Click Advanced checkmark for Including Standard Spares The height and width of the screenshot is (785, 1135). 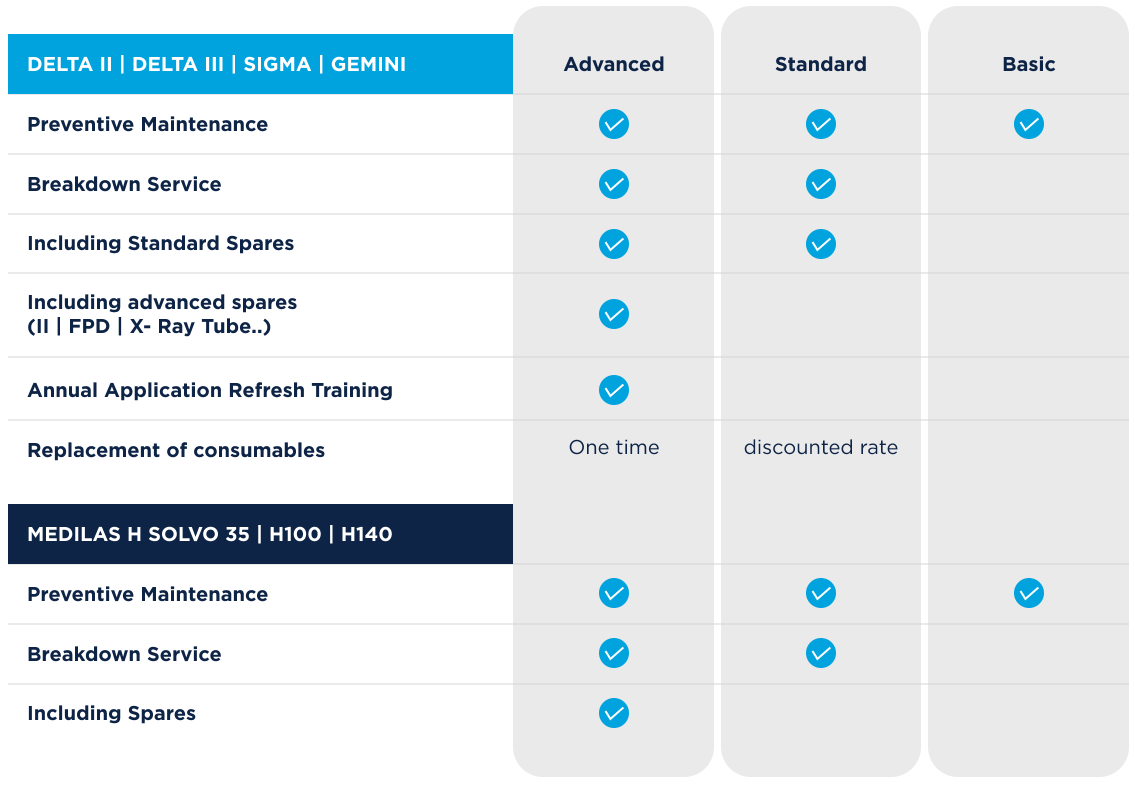tap(614, 244)
